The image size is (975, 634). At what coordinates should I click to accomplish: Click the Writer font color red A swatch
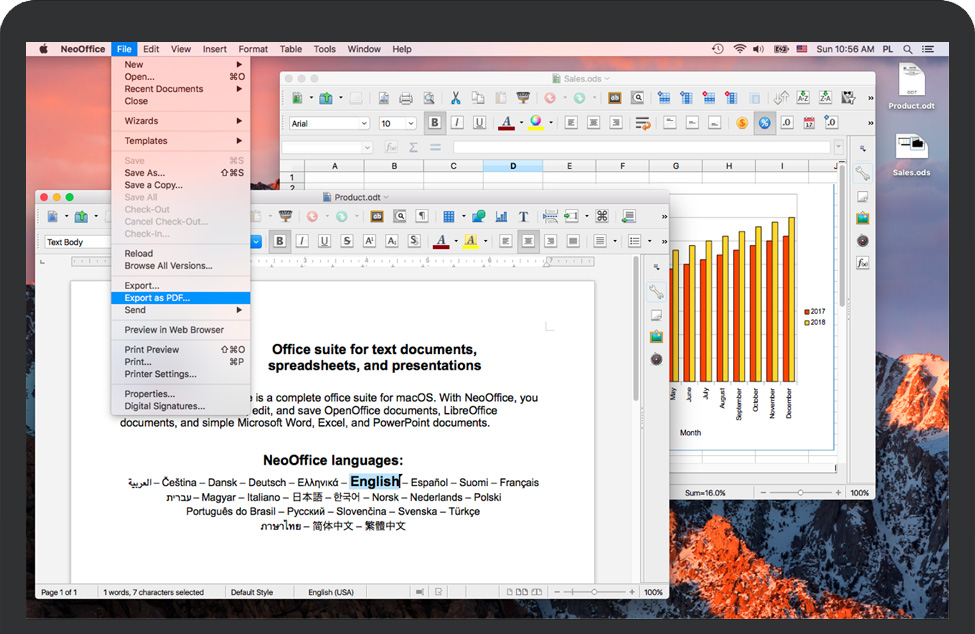tap(440, 241)
